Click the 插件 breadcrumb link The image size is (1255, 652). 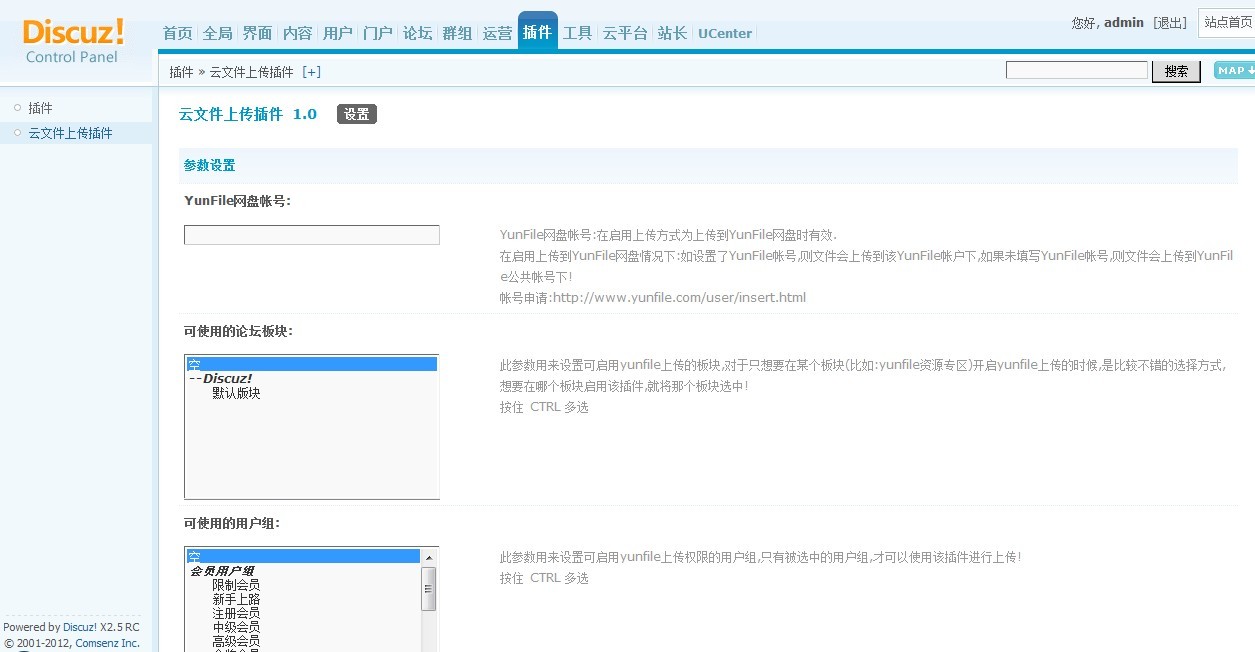181,72
